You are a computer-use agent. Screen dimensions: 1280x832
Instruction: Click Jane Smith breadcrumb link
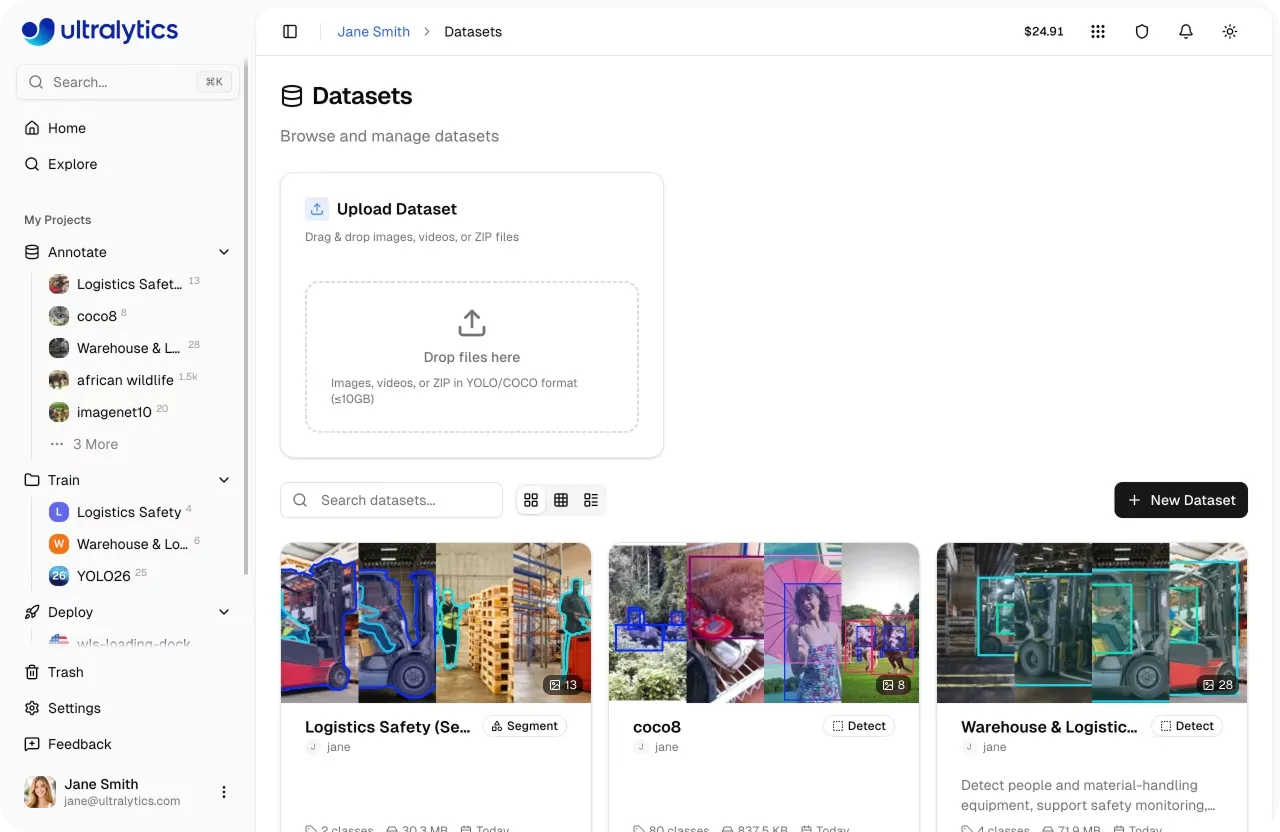[x=374, y=32]
